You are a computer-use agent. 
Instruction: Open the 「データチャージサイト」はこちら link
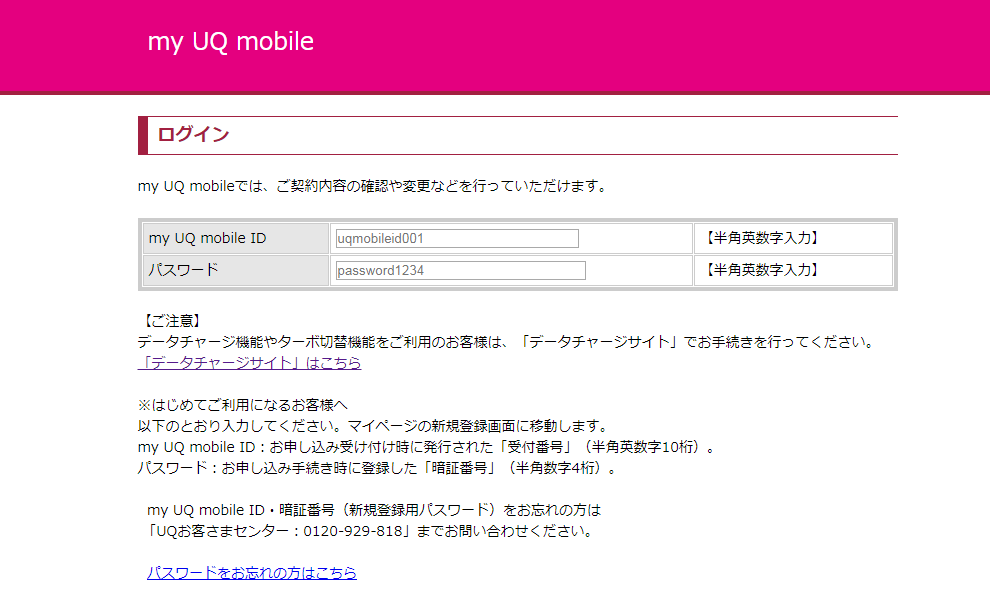[249, 363]
